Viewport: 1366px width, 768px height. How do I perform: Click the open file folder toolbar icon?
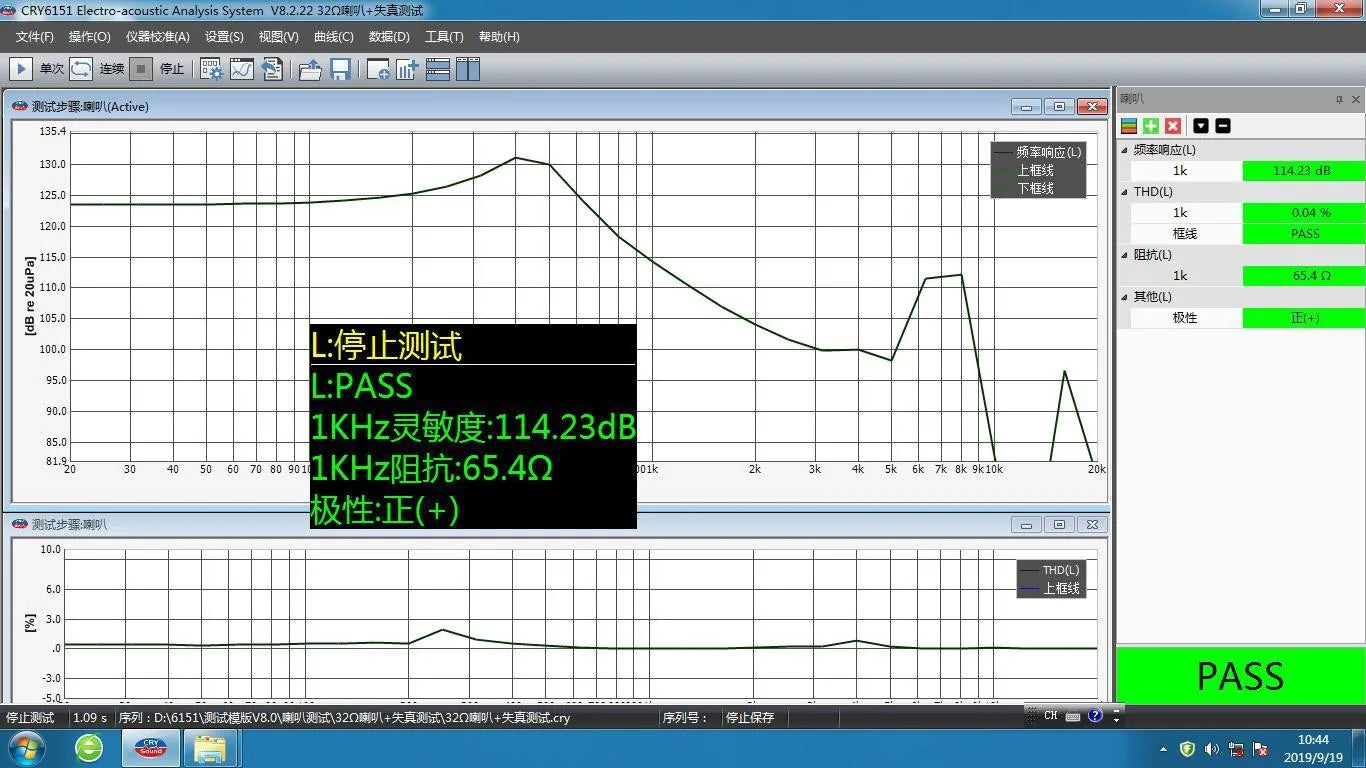tap(310, 69)
